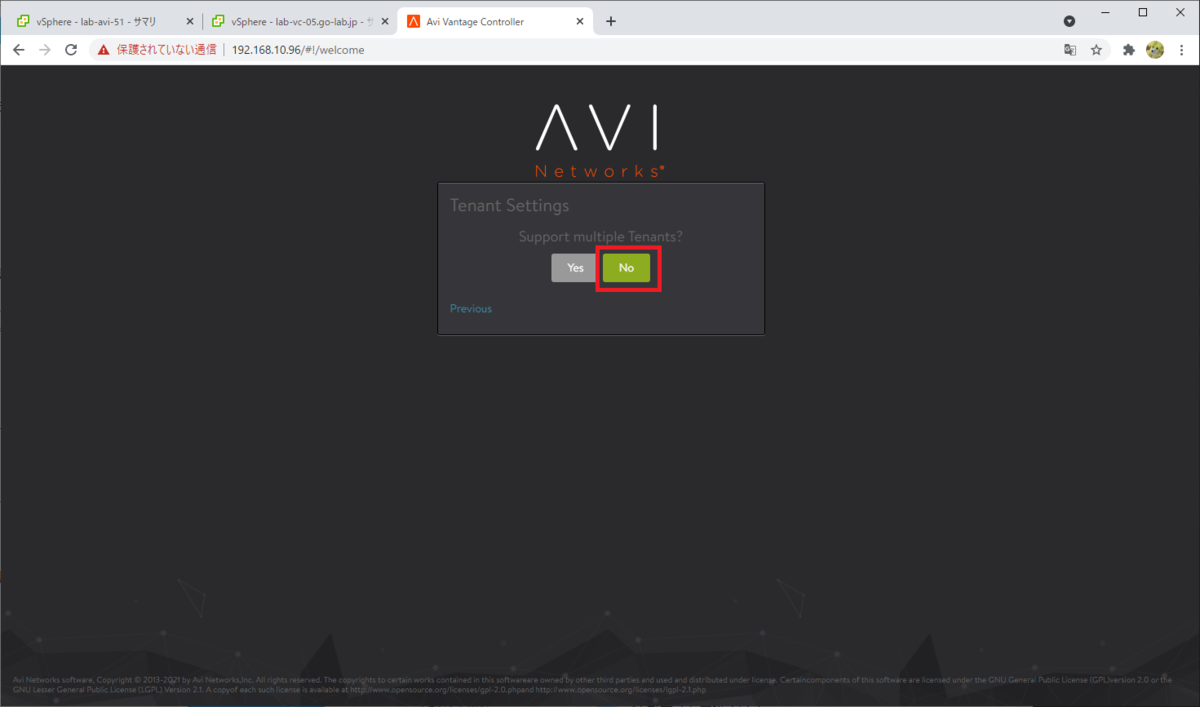The width and height of the screenshot is (1200, 707).
Task: Click the browser back arrow
Action: coord(18,50)
